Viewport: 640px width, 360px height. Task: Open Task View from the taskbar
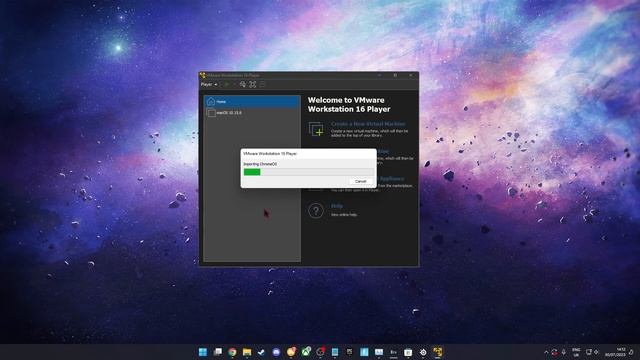218,352
